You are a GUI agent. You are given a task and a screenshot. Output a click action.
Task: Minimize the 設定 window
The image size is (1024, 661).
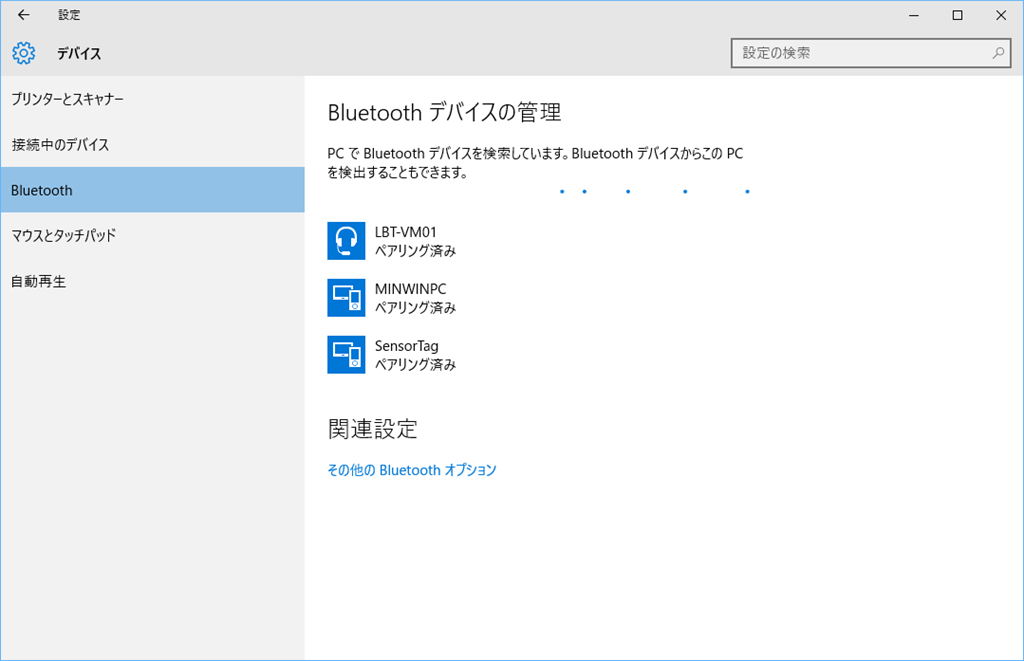pos(913,15)
